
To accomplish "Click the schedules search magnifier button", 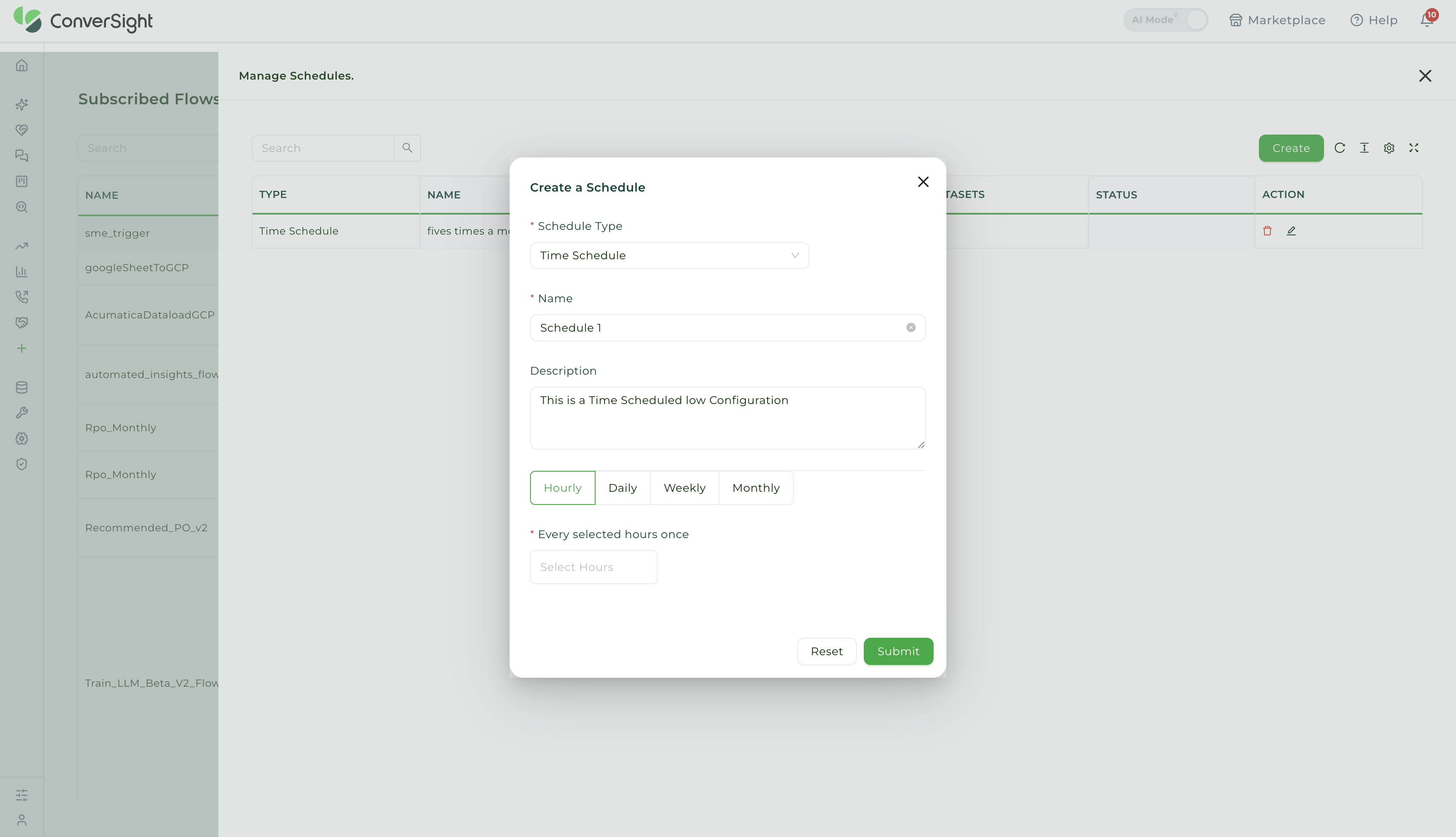I will [x=407, y=148].
